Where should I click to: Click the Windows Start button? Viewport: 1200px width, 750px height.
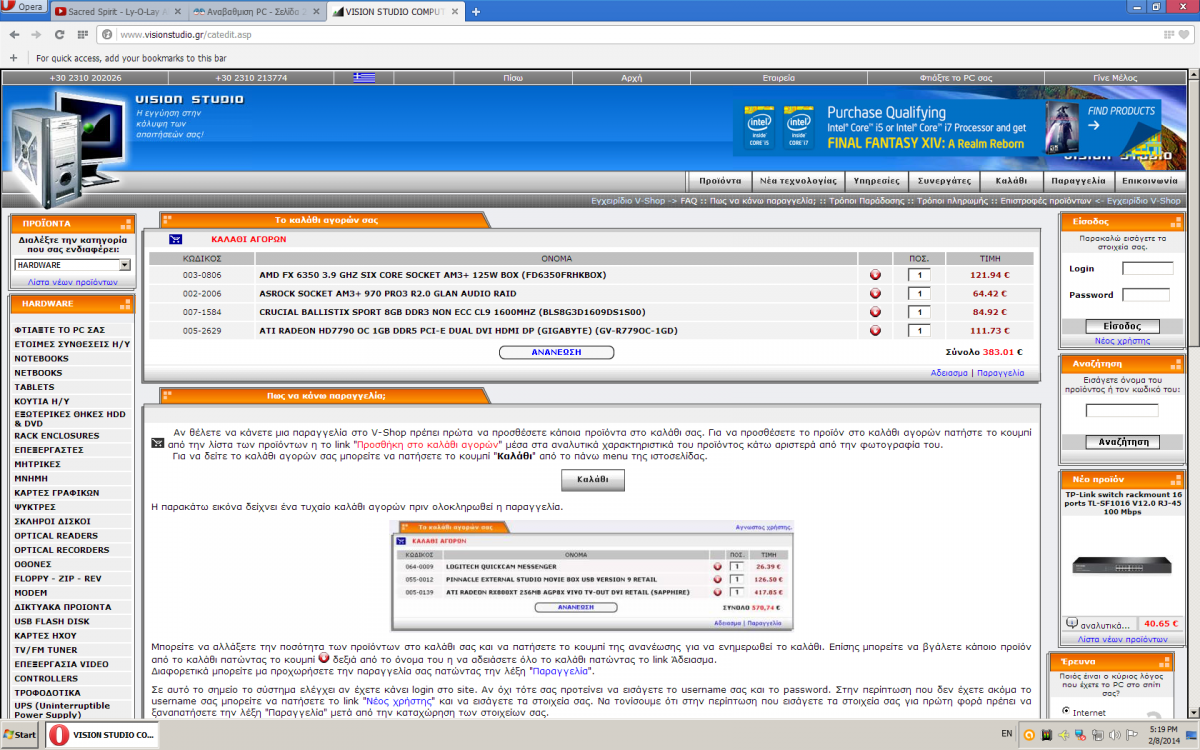coord(19,735)
